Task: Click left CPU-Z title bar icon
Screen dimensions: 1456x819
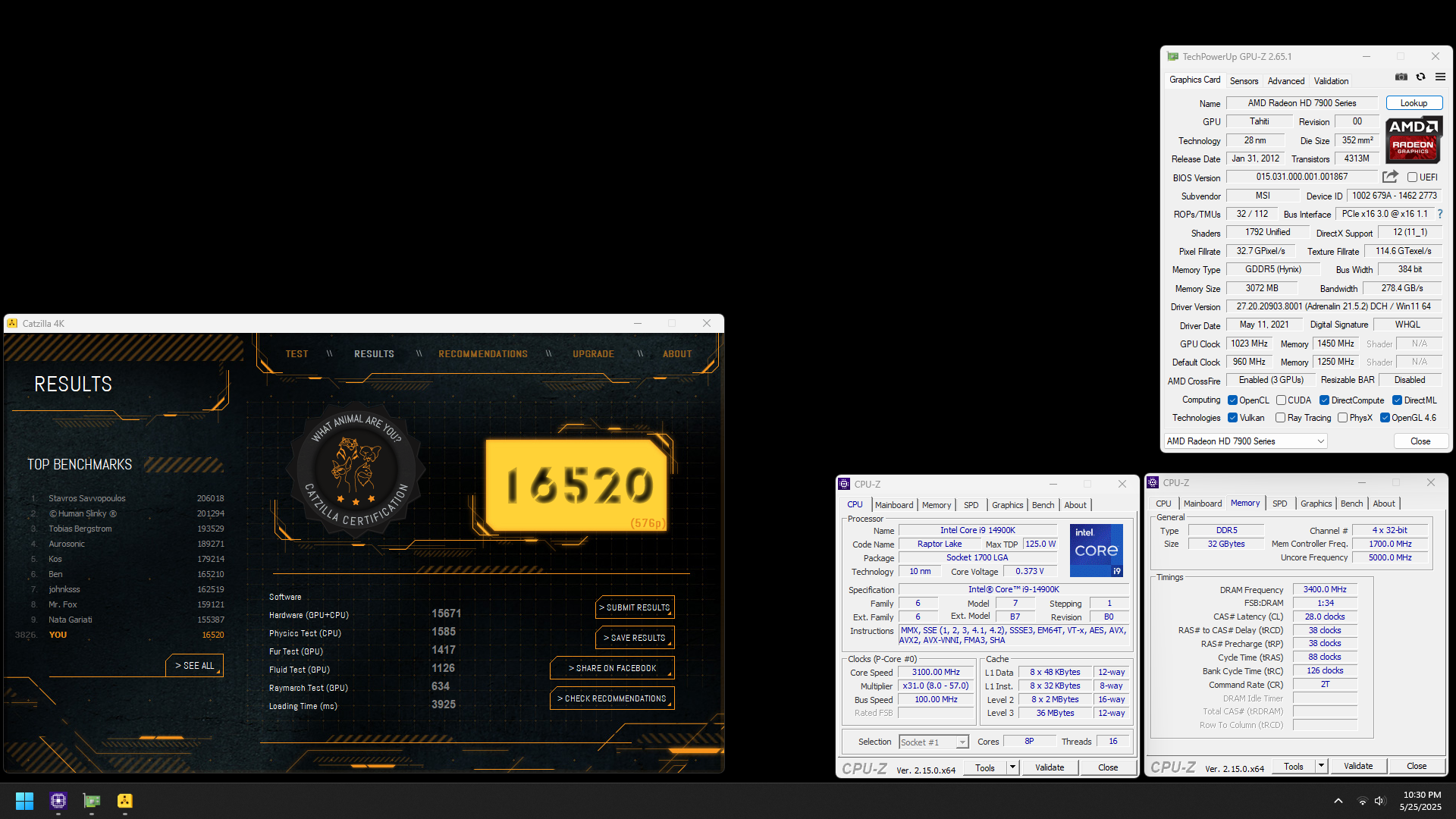Action: (x=844, y=484)
